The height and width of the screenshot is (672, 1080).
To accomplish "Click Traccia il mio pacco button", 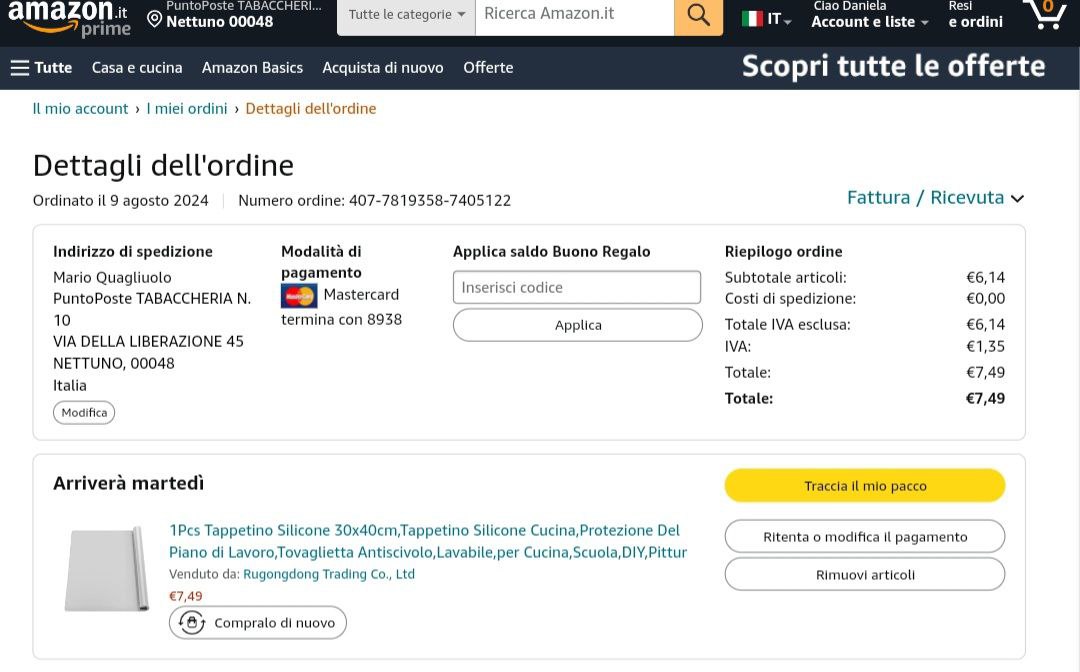I will pyautogui.click(x=864, y=486).
